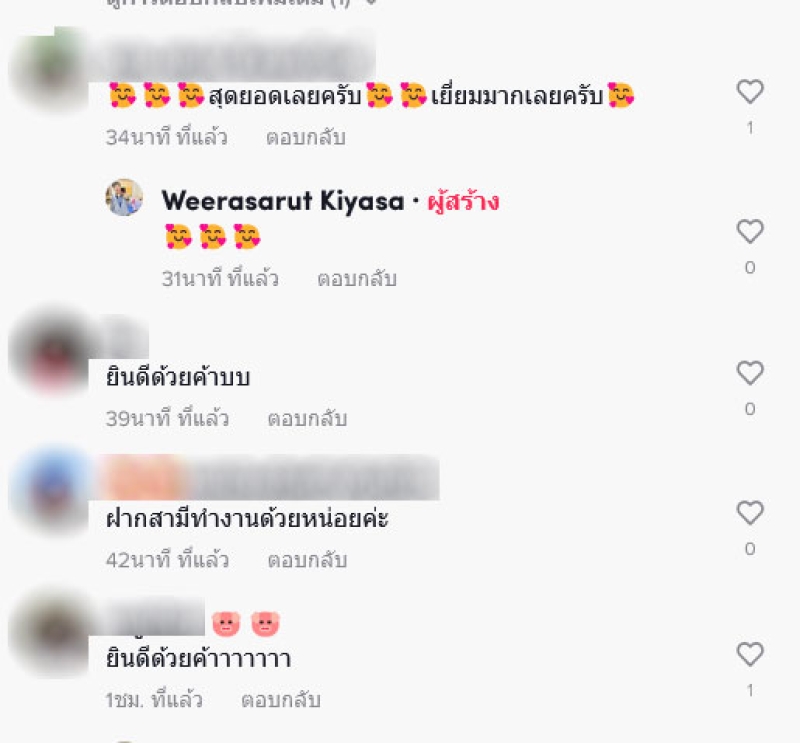Like the ฝากสามีทำงานด้วยหน่อยค่ะ comment

750,513
